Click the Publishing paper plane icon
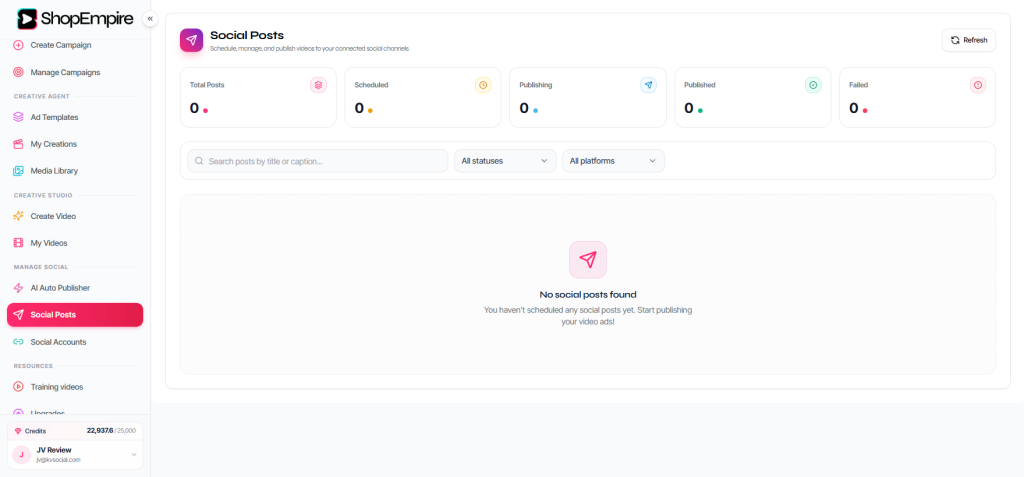This screenshot has height=477, width=1024. tap(648, 85)
